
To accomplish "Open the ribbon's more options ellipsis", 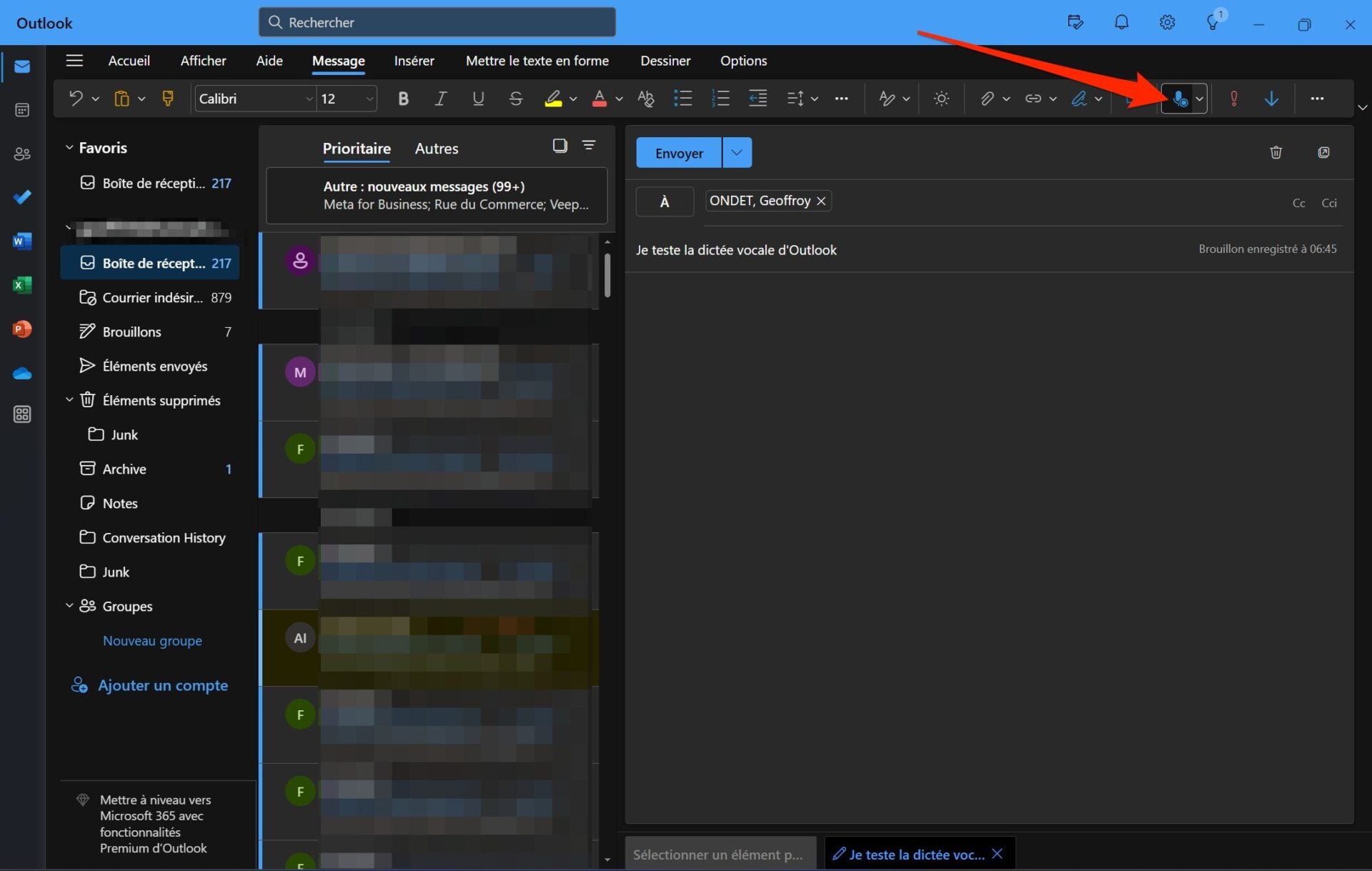I will [x=1317, y=99].
